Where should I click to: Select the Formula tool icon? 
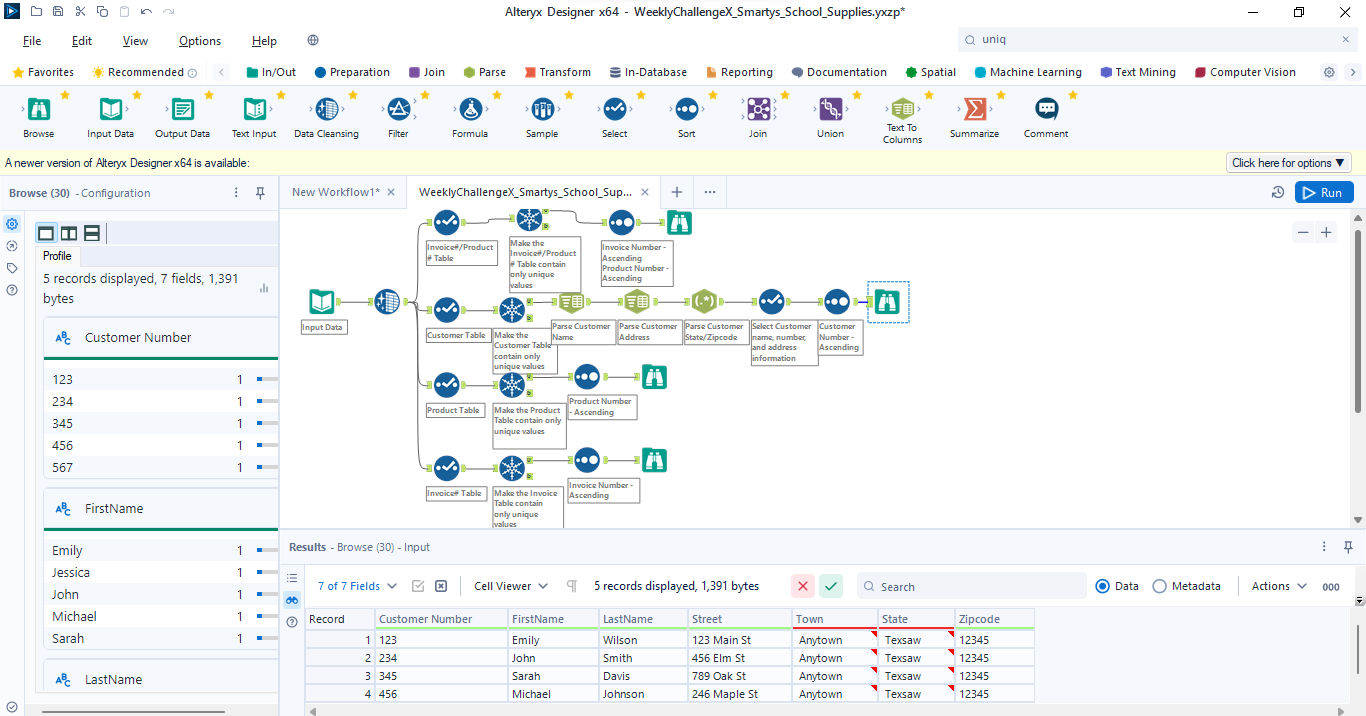(470, 110)
